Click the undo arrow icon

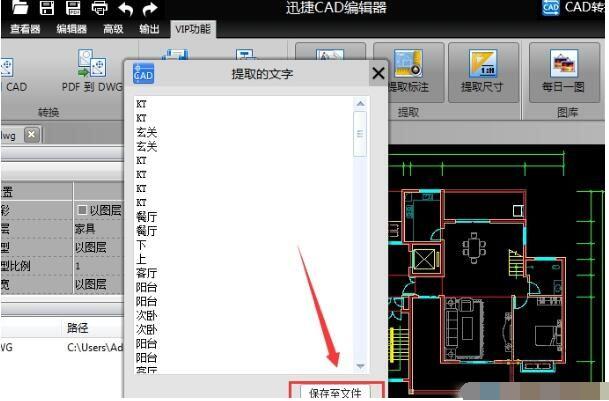coord(125,8)
